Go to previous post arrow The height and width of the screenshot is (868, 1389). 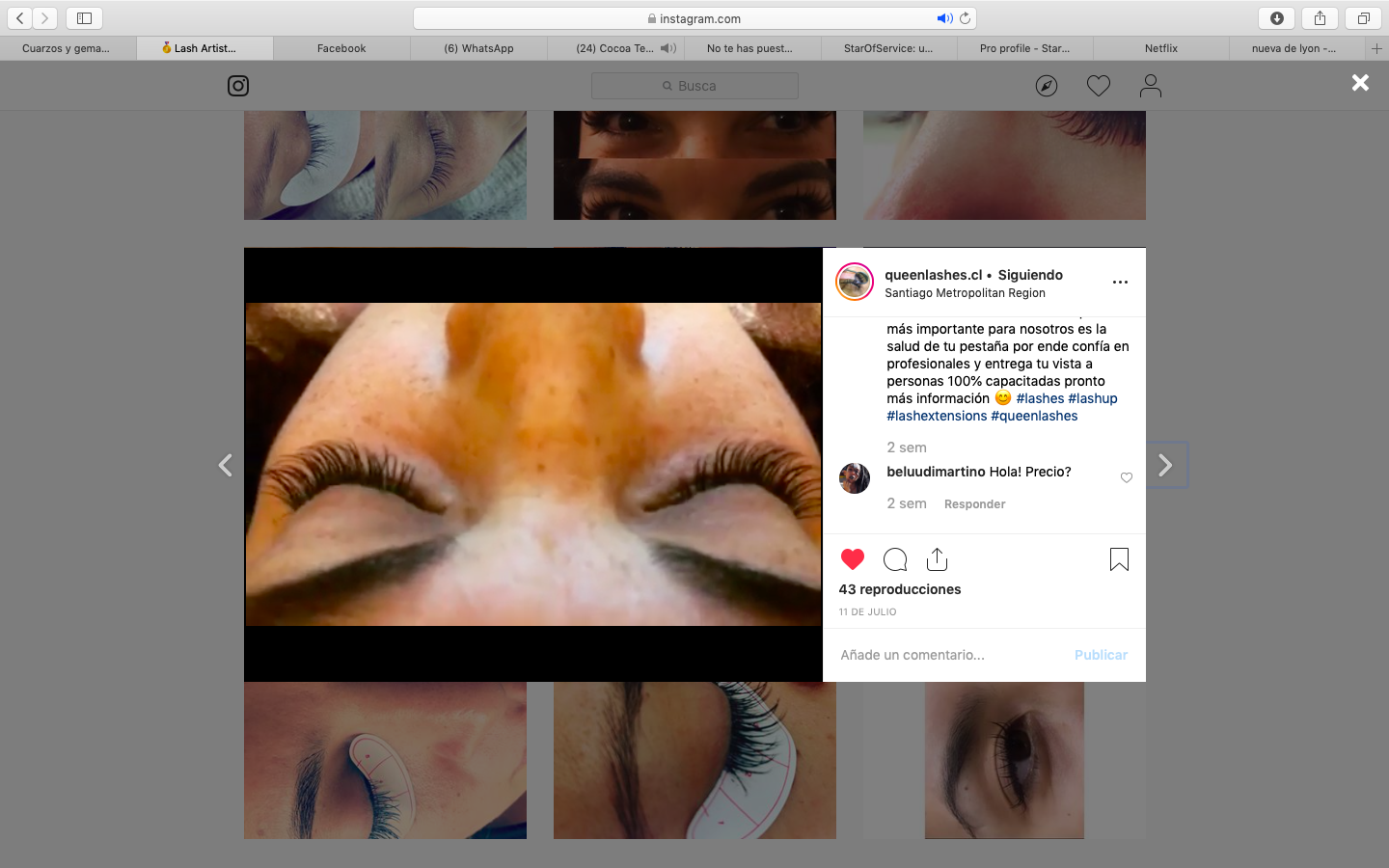[226, 466]
